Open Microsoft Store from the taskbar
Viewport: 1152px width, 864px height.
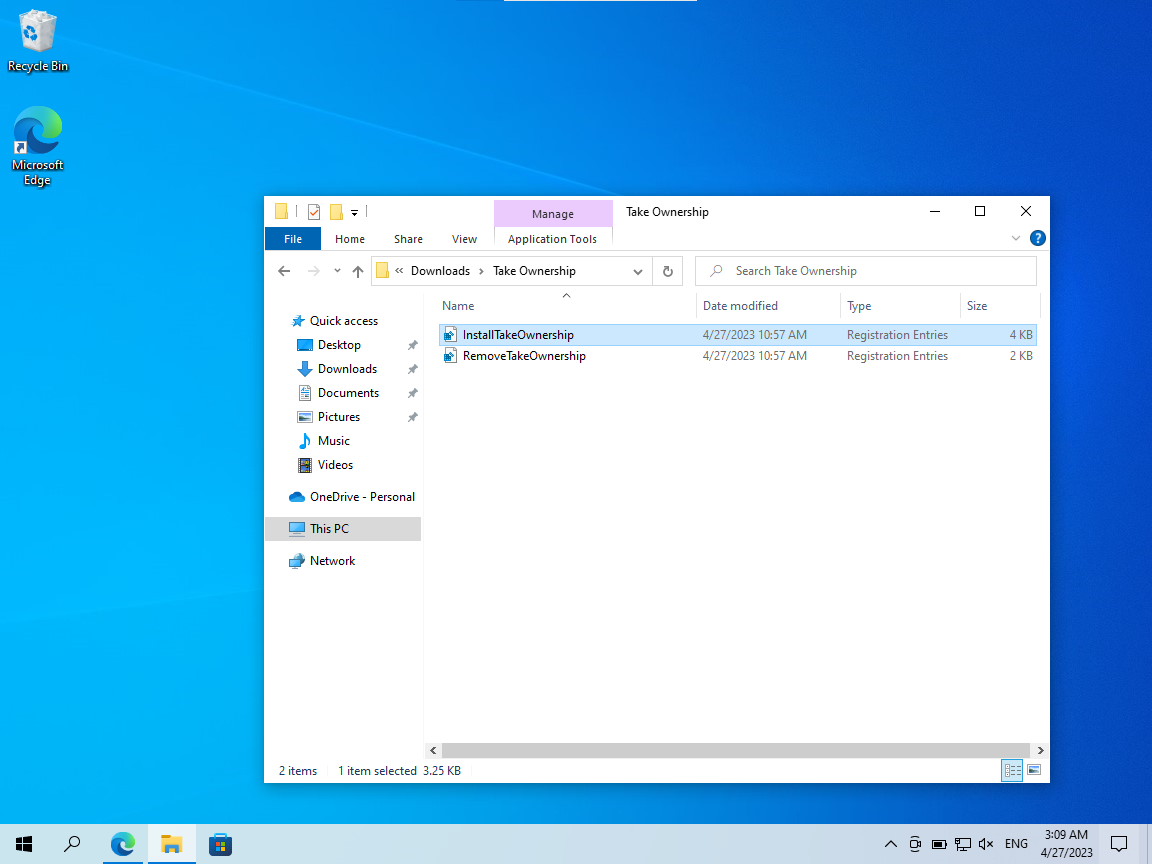coord(220,844)
